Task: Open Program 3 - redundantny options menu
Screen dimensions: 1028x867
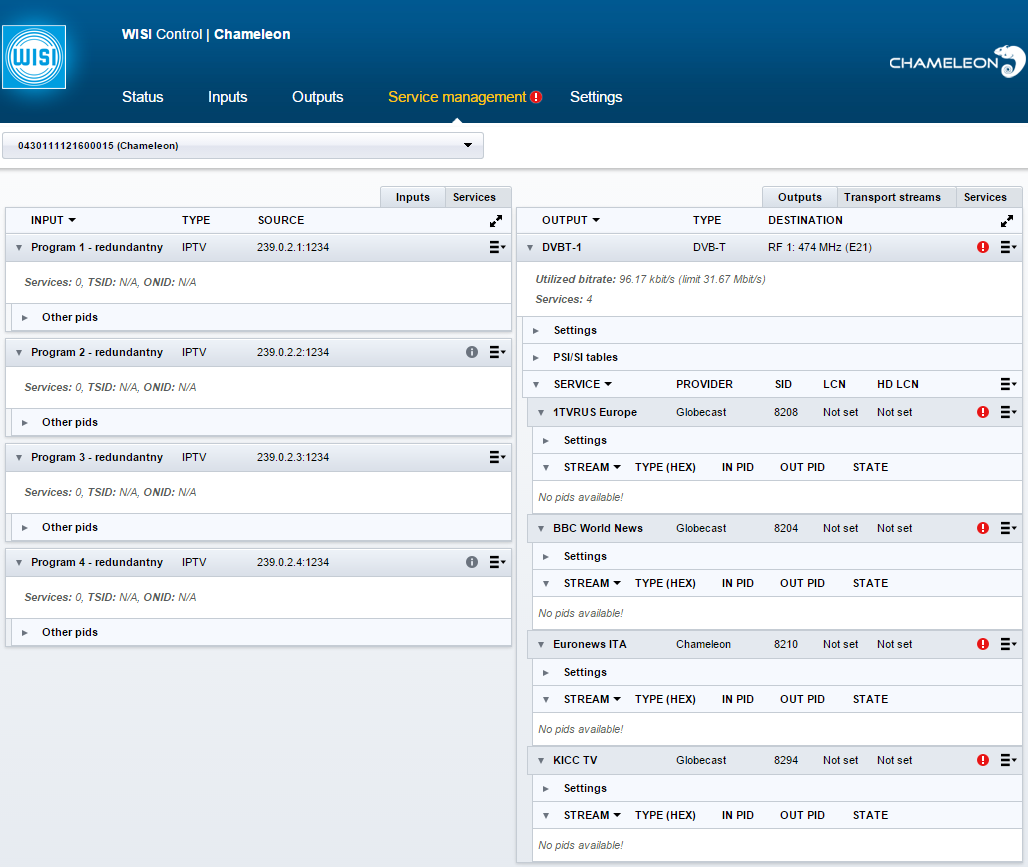Action: point(498,457)
